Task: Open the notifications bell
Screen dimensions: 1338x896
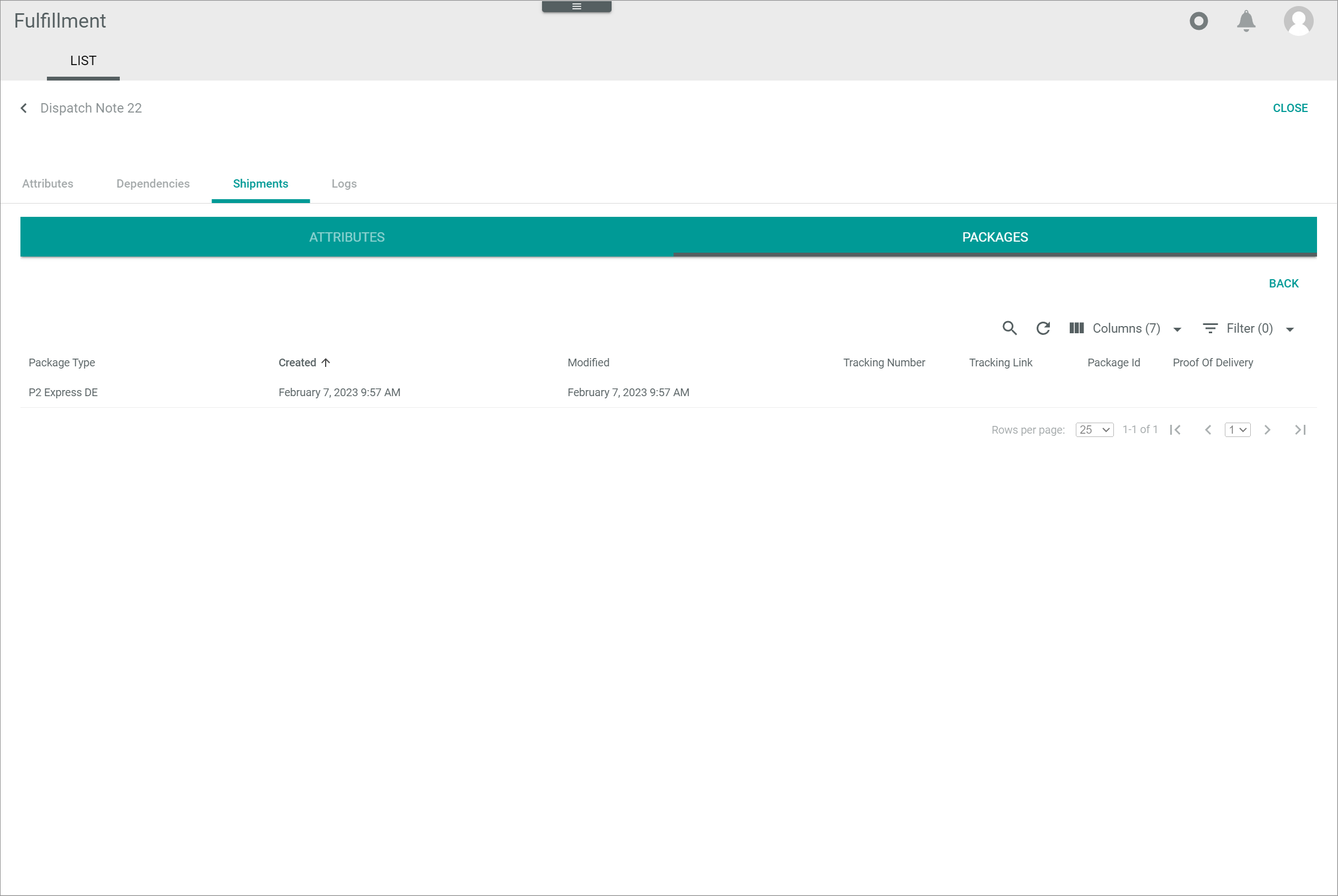Action: [x=1246, y=22]
